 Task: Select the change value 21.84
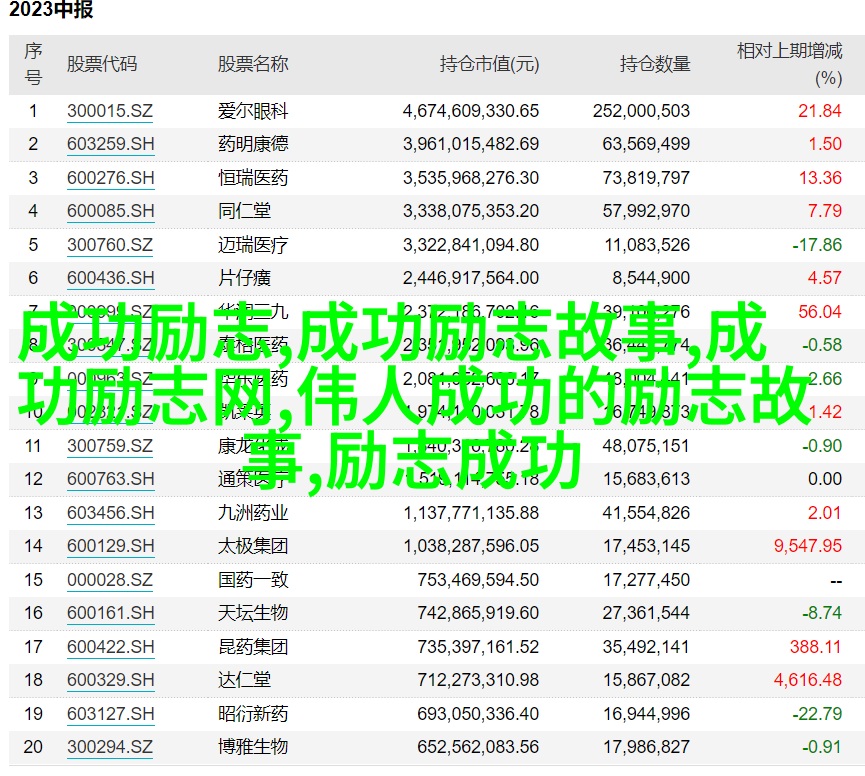(x=820, y=111)
